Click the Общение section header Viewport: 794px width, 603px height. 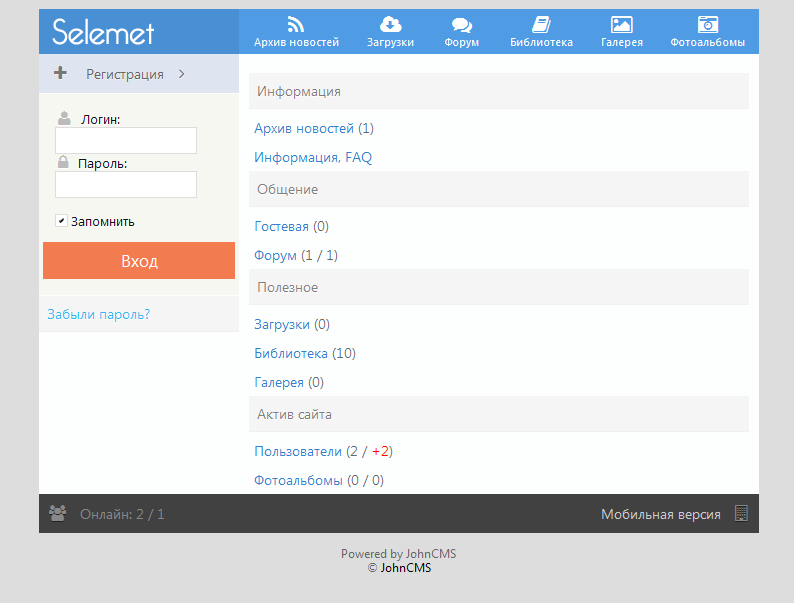tap(499, 189)
